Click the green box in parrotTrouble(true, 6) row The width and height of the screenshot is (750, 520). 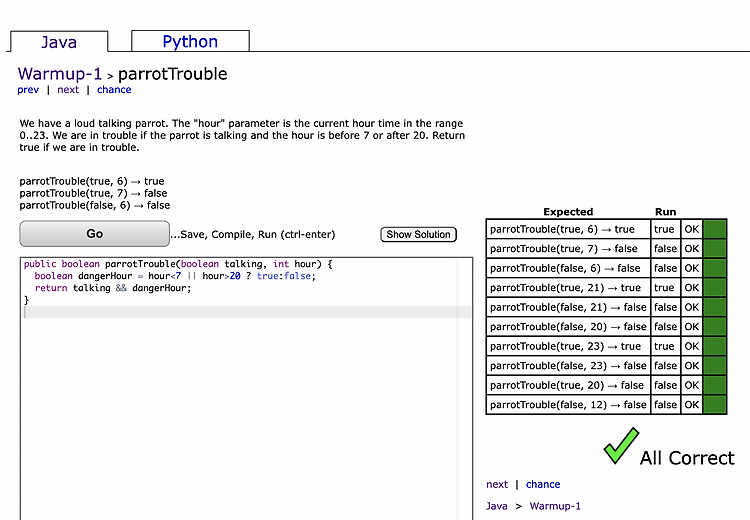point(715,229)
